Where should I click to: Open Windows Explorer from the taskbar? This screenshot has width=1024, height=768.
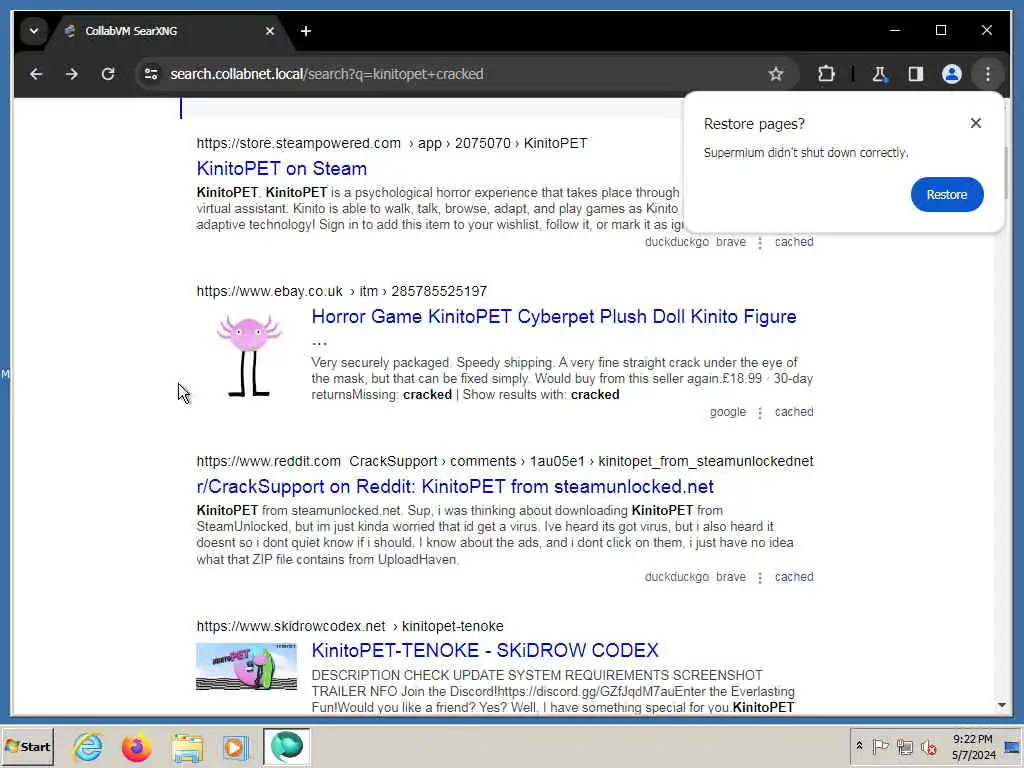pos(187,746)
